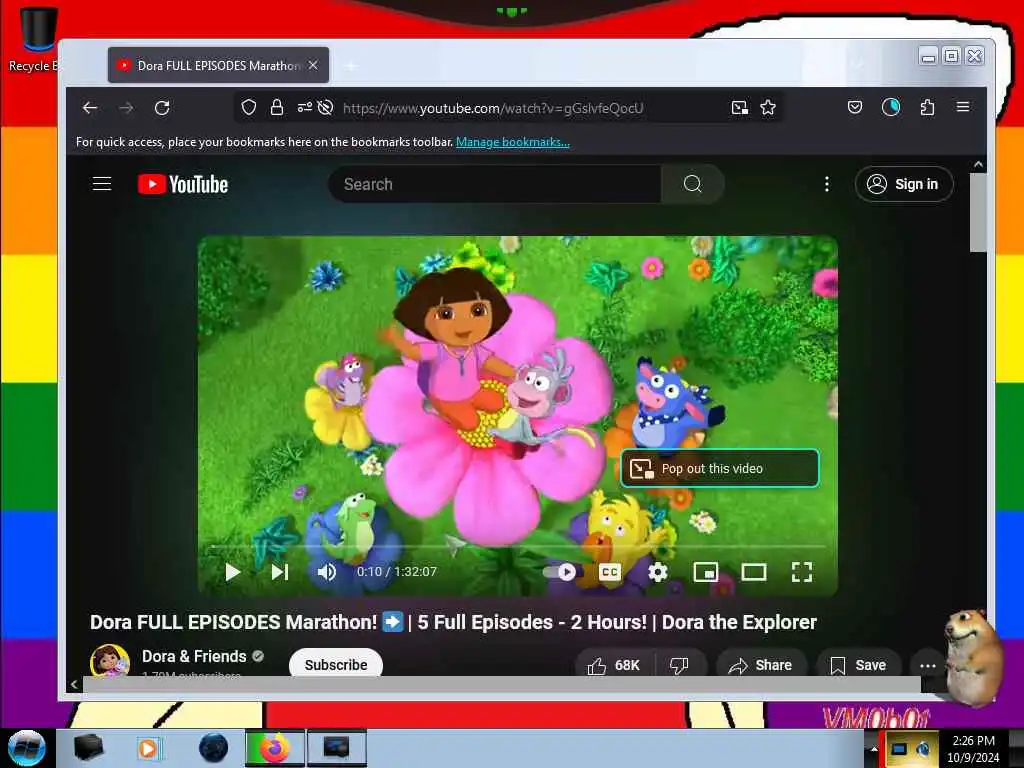
Task: Open the Pocket save icon in the toolbar
Action: click(855, 107)
